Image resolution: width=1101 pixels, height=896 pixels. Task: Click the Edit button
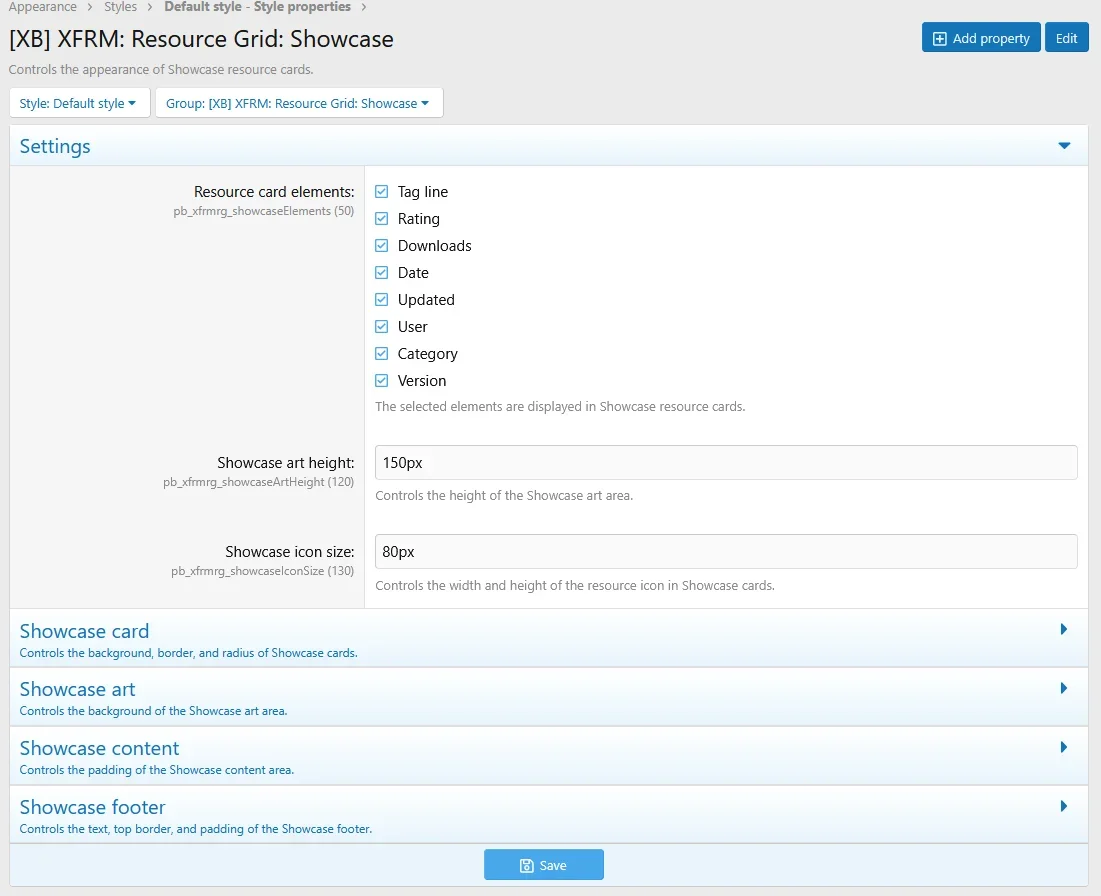(1066, 38)
